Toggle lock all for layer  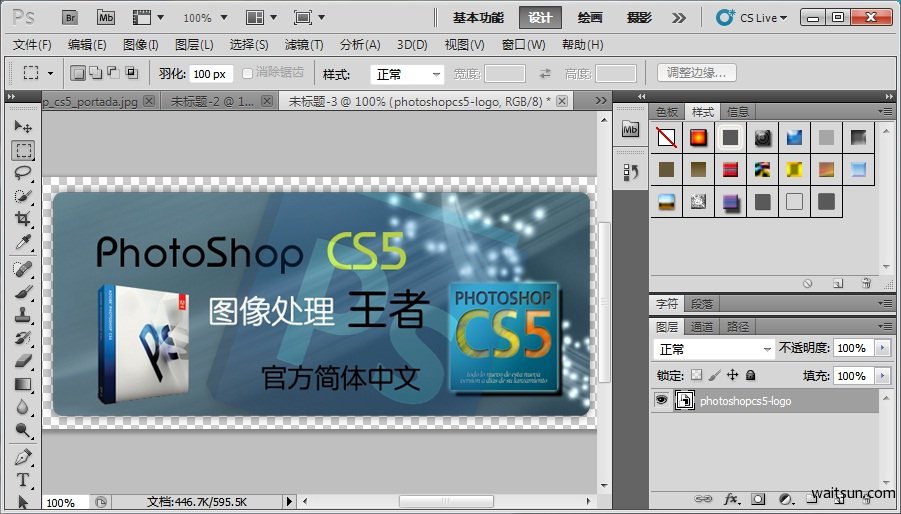tap(750, 375)
